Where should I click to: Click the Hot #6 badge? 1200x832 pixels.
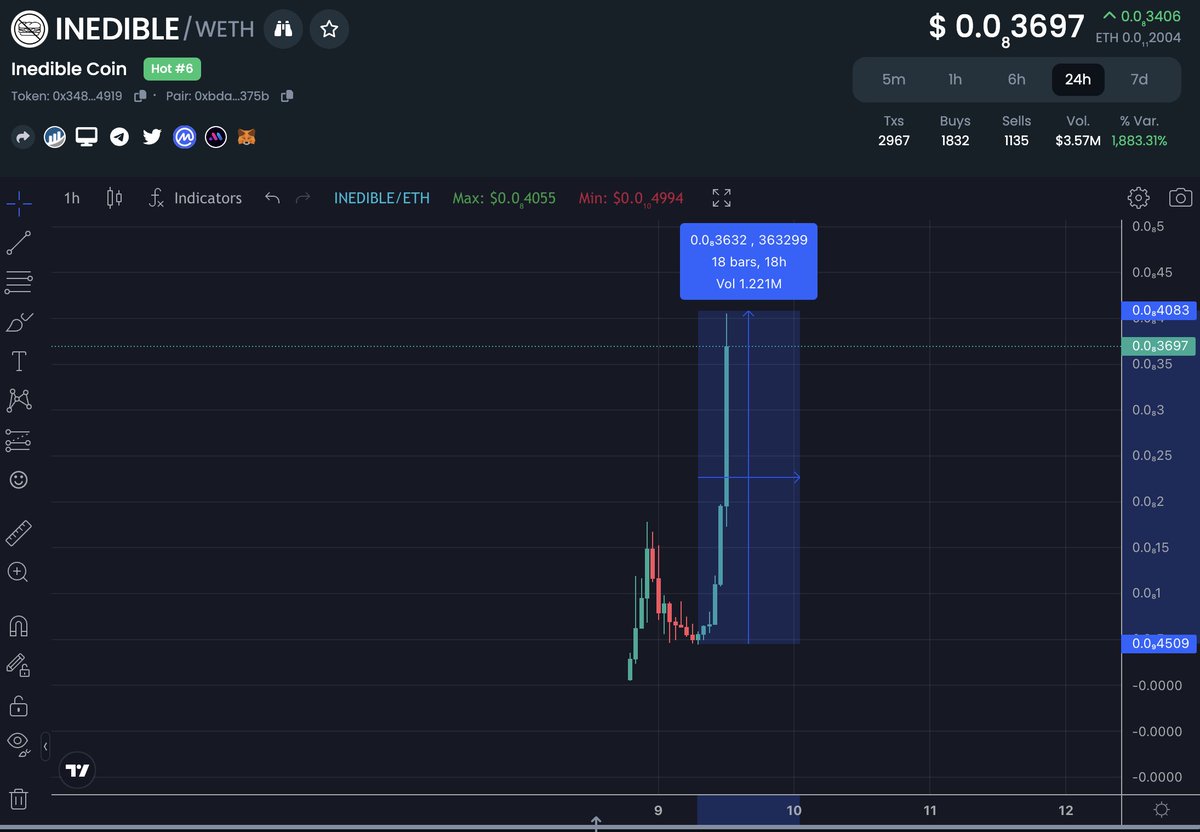pyautogui.click(x=174, y=69)
